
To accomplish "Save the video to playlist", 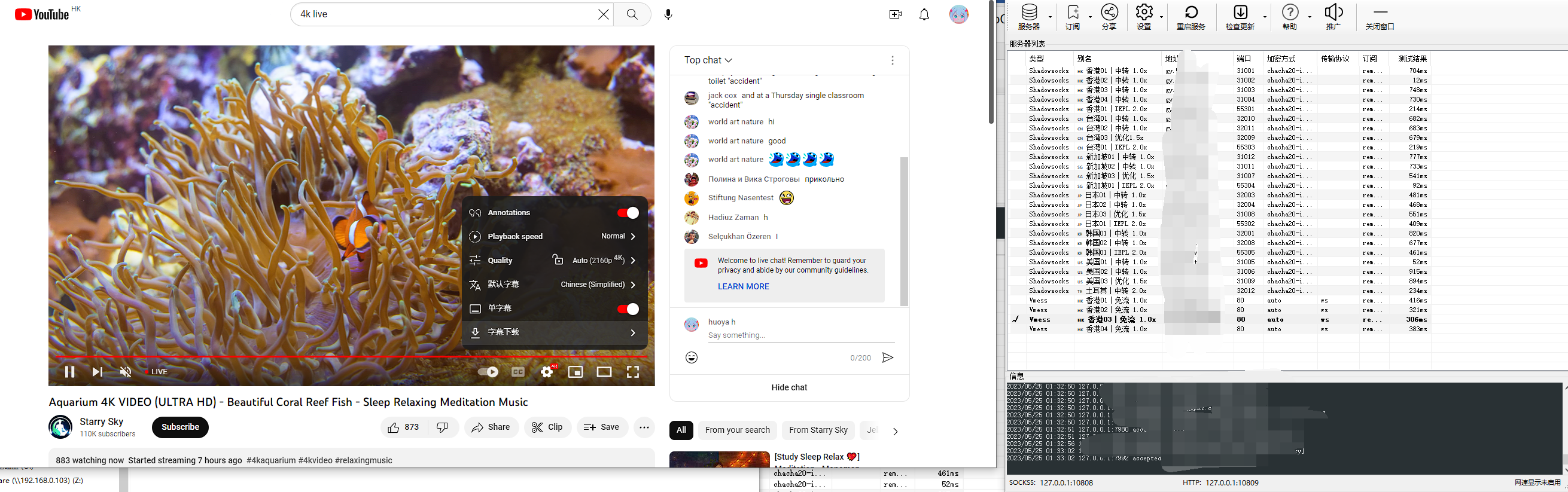I will click(601, 427).
